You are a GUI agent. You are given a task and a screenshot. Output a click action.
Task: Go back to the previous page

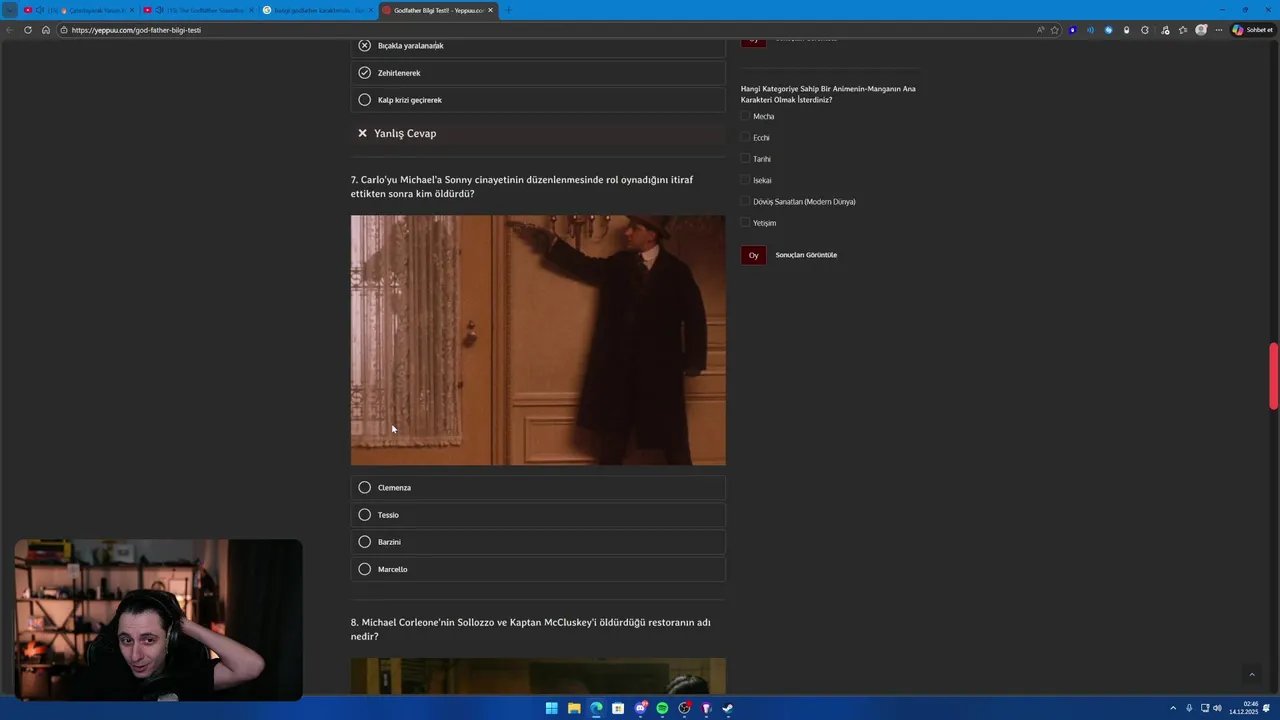click(10, 30)
